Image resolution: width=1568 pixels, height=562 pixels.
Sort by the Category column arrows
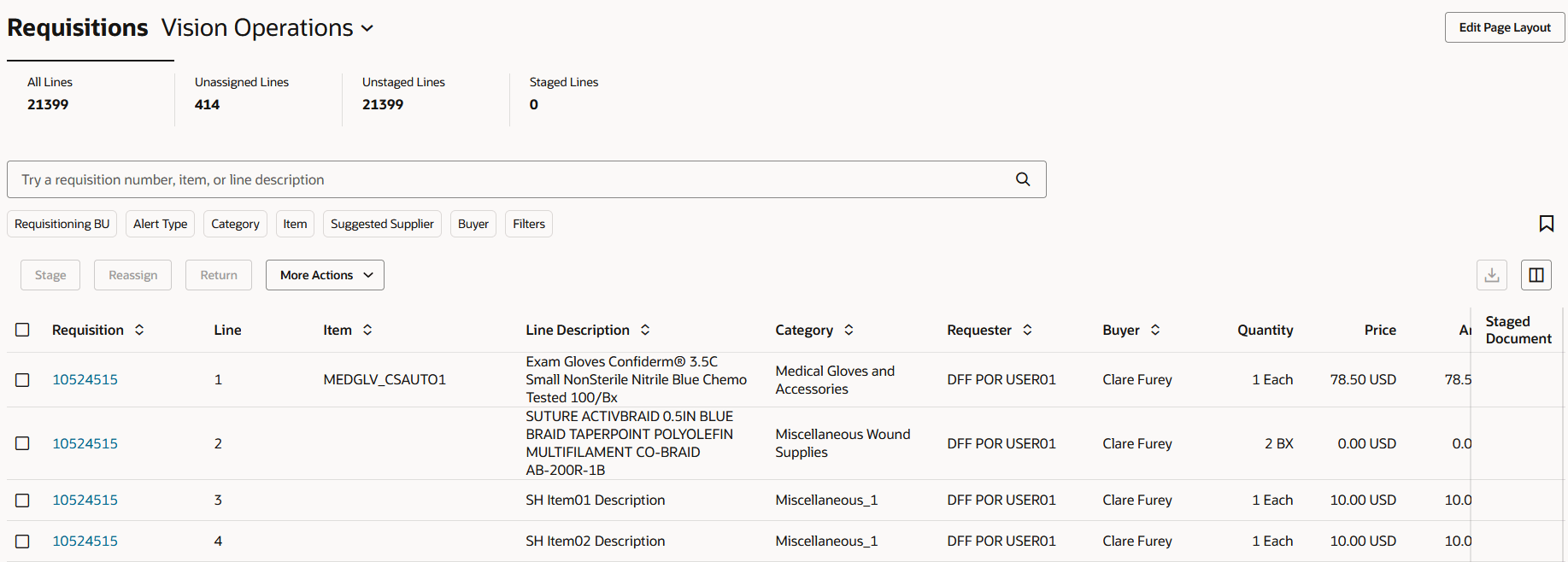849,330
